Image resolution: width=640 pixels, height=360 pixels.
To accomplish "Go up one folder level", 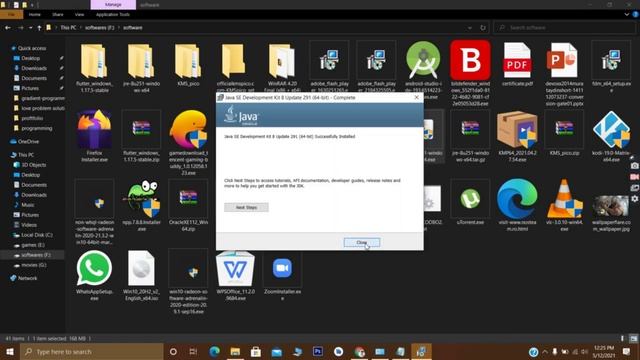I will click(39, 28).
